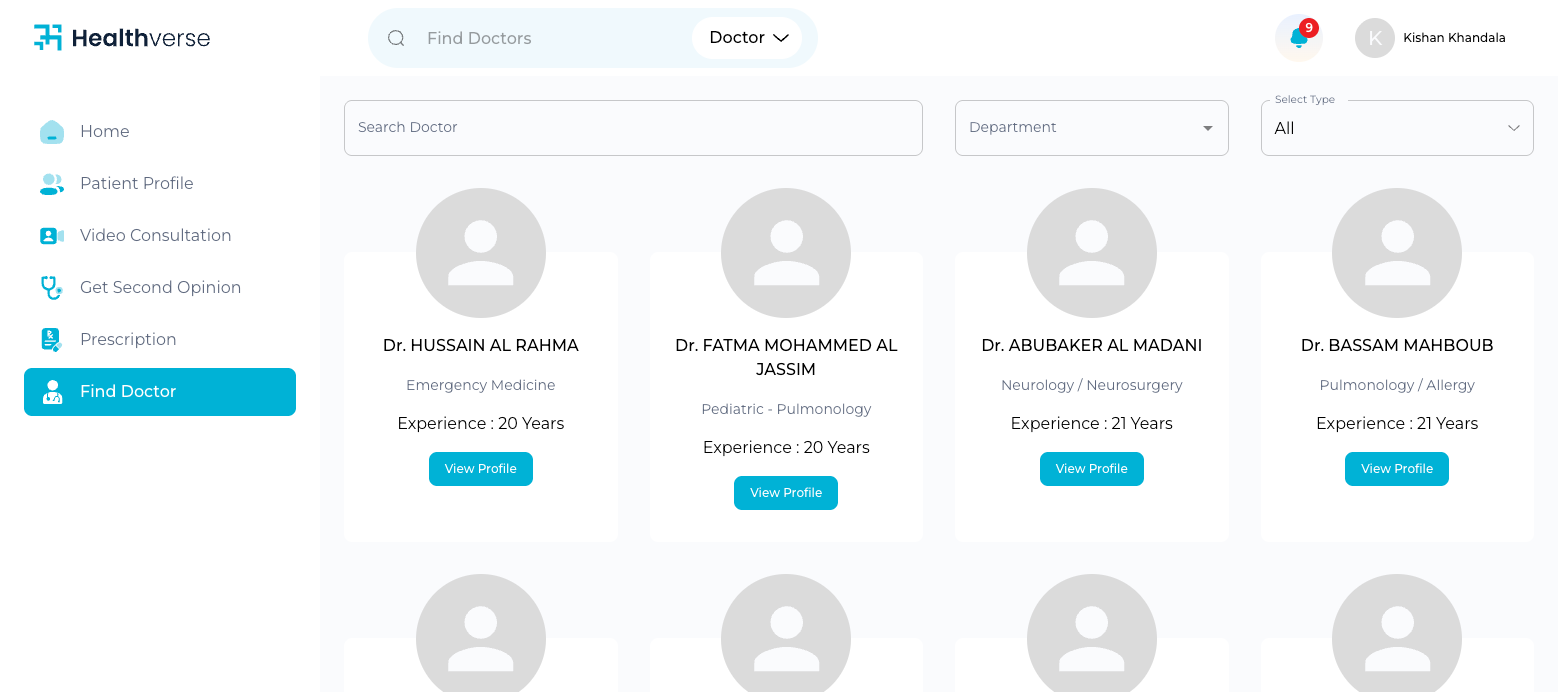
Task: Click the Healthverse logo
Action: 121,37
